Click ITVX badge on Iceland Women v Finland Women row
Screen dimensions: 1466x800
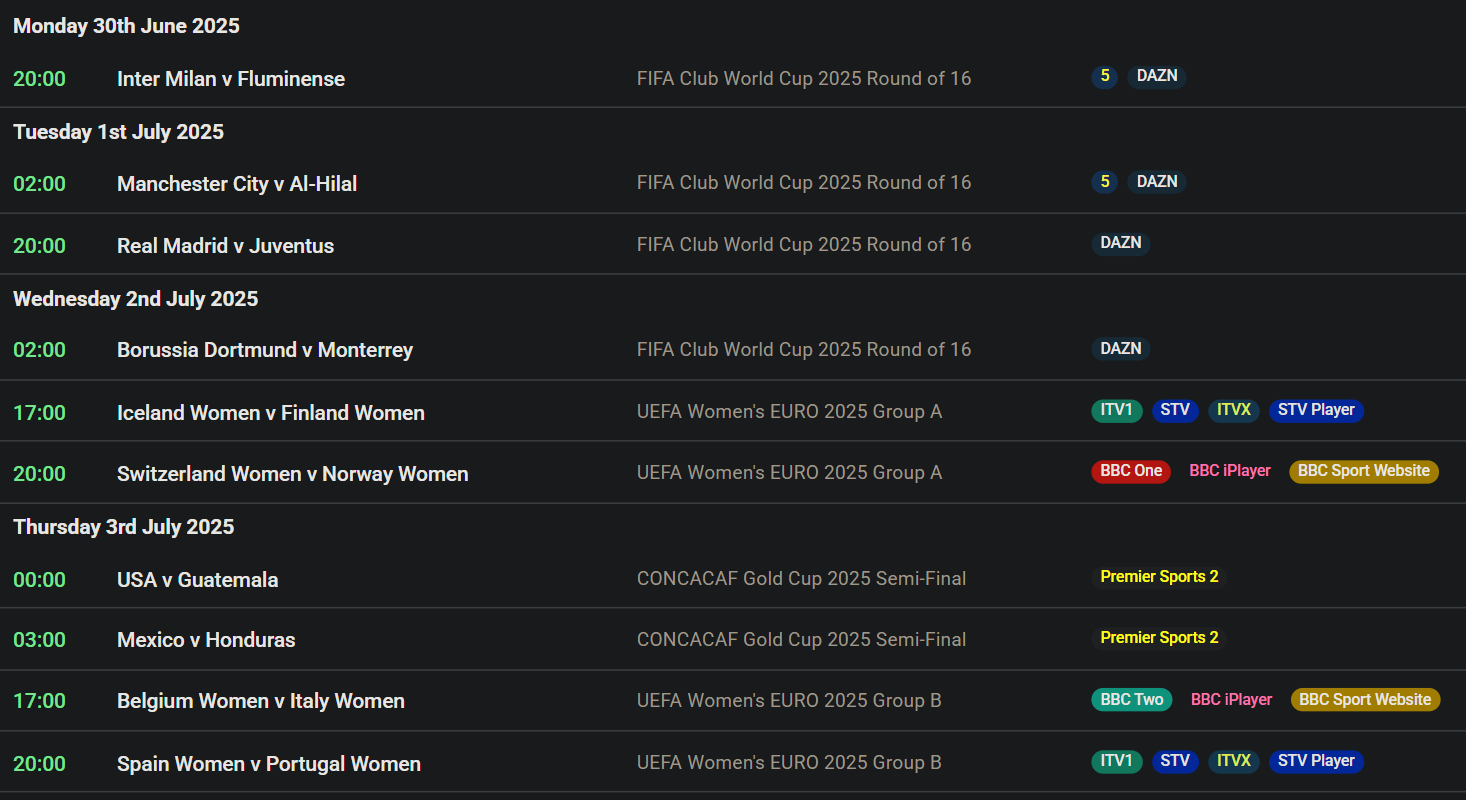pyautogui.click(x=1234, y=410)
